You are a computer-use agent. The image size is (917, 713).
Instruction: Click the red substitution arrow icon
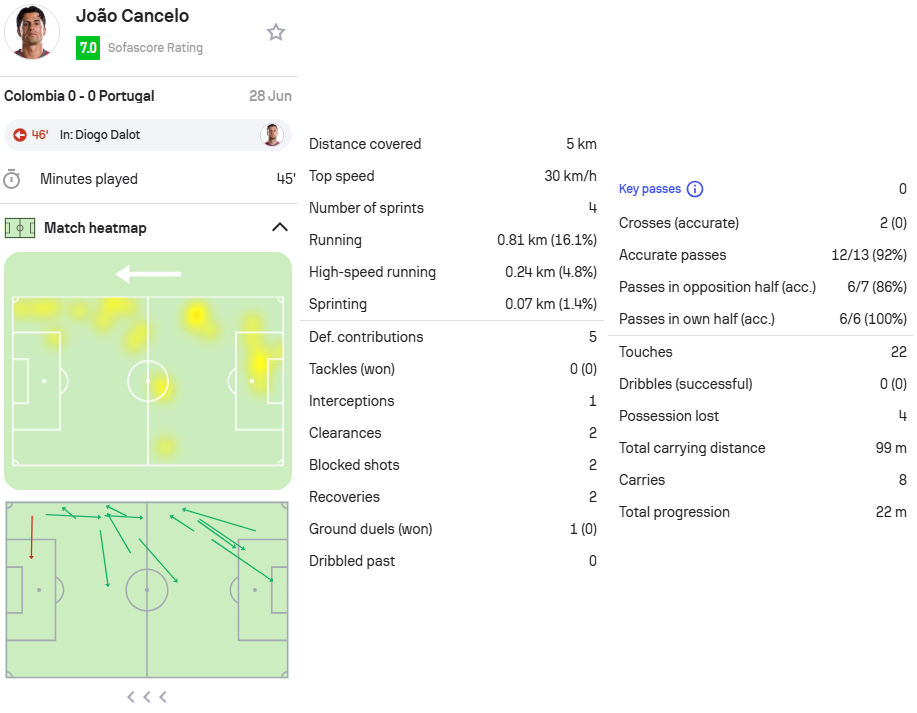pos(20,135)
